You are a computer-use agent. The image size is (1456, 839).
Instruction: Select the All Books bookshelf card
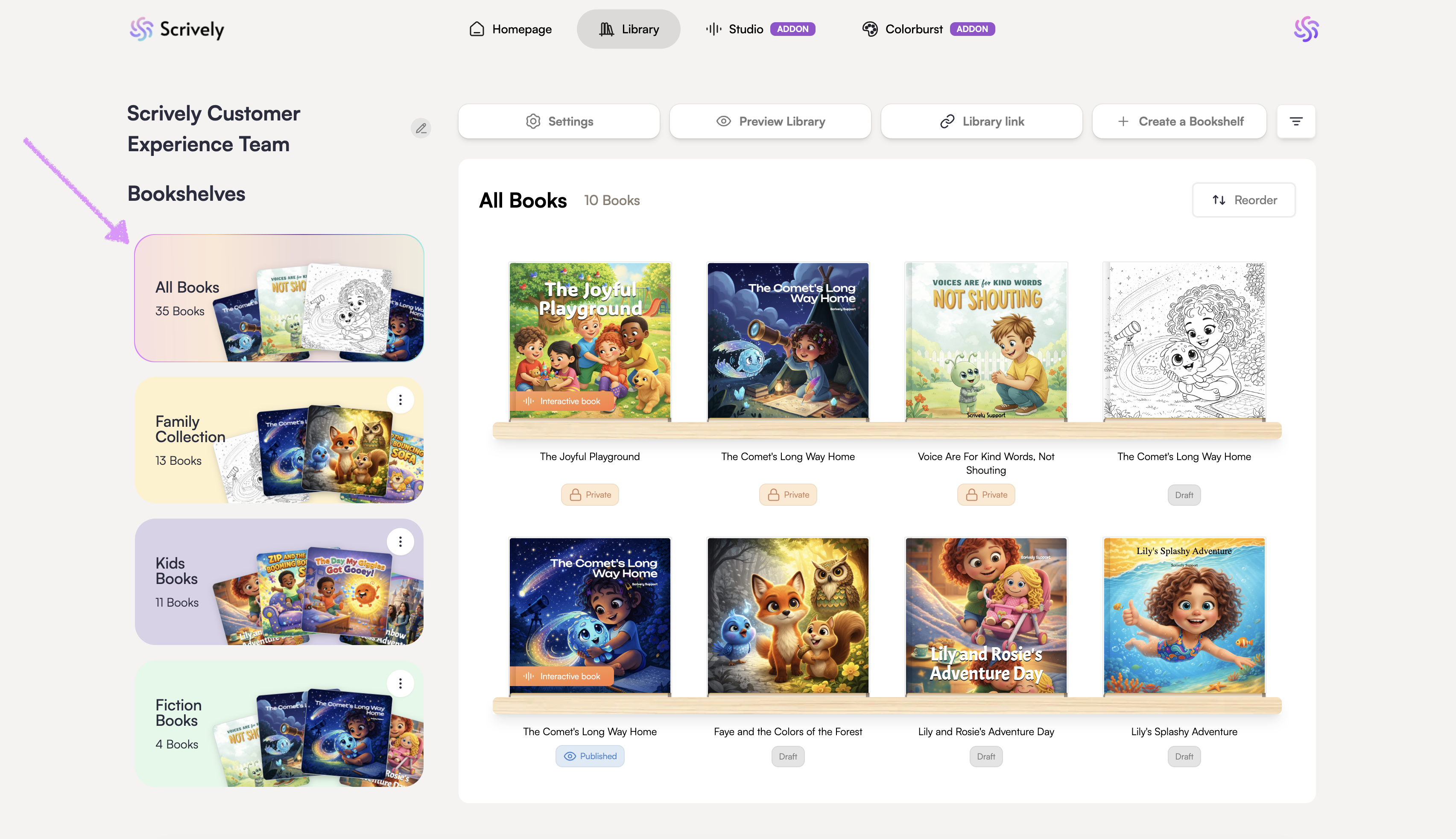coord(279,298)
